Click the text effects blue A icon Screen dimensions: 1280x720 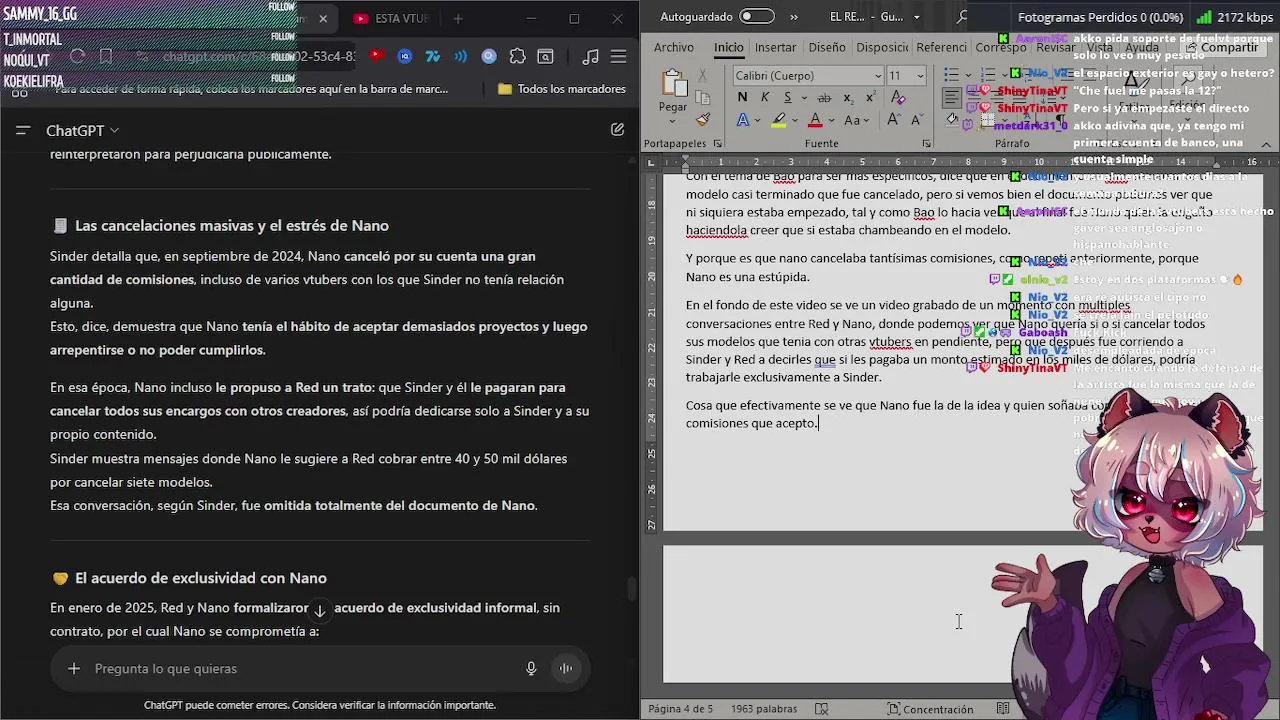(x=742, y=120)
